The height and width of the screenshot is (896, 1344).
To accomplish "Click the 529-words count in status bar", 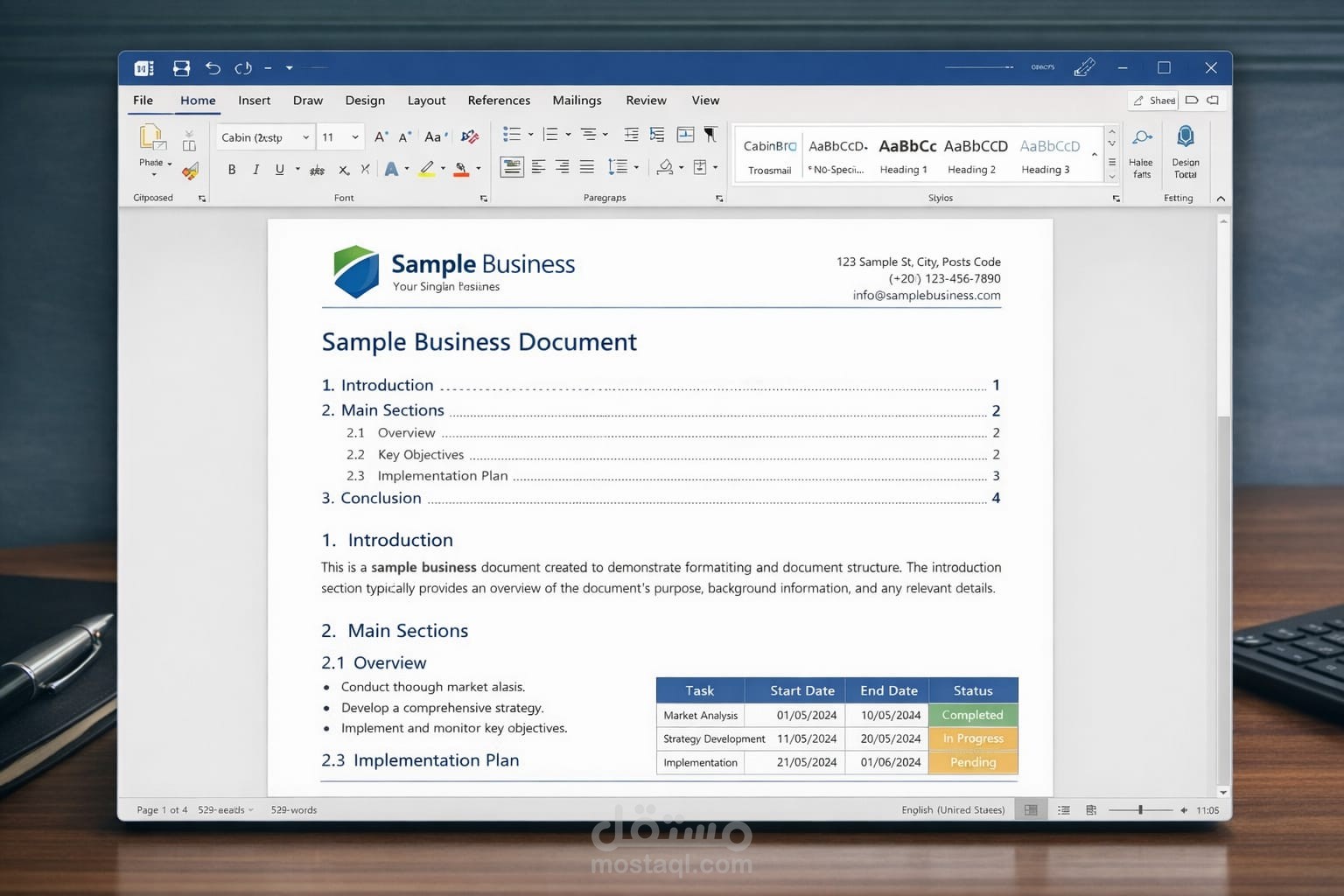I will 294,810.
